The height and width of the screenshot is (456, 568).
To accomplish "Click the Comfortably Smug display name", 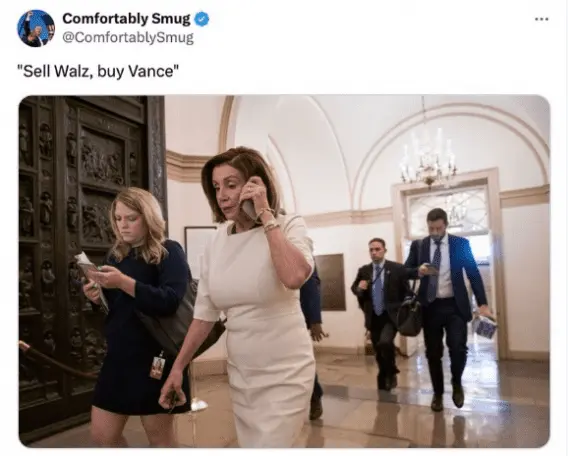I will click(x=126, y=19).
